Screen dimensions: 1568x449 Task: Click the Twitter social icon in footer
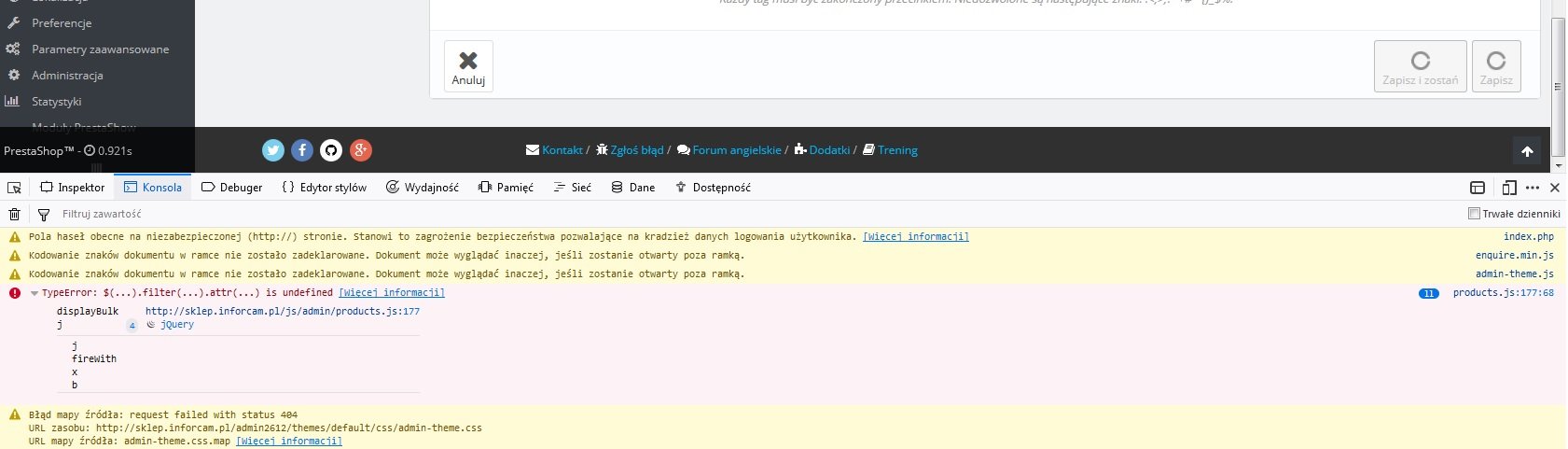point(272,149)
